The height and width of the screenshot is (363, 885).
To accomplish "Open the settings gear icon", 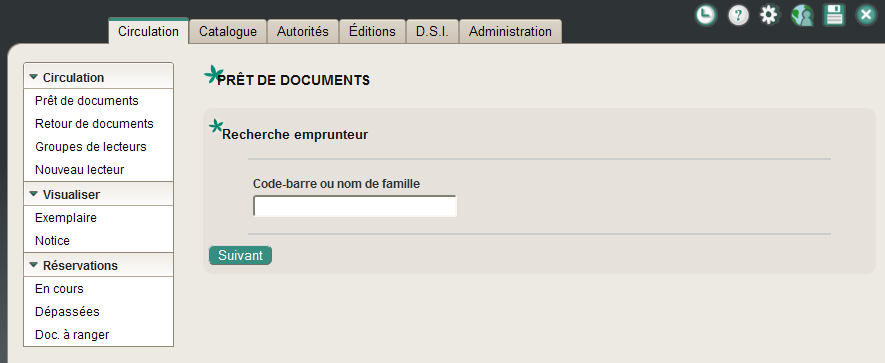I will 769,15.
